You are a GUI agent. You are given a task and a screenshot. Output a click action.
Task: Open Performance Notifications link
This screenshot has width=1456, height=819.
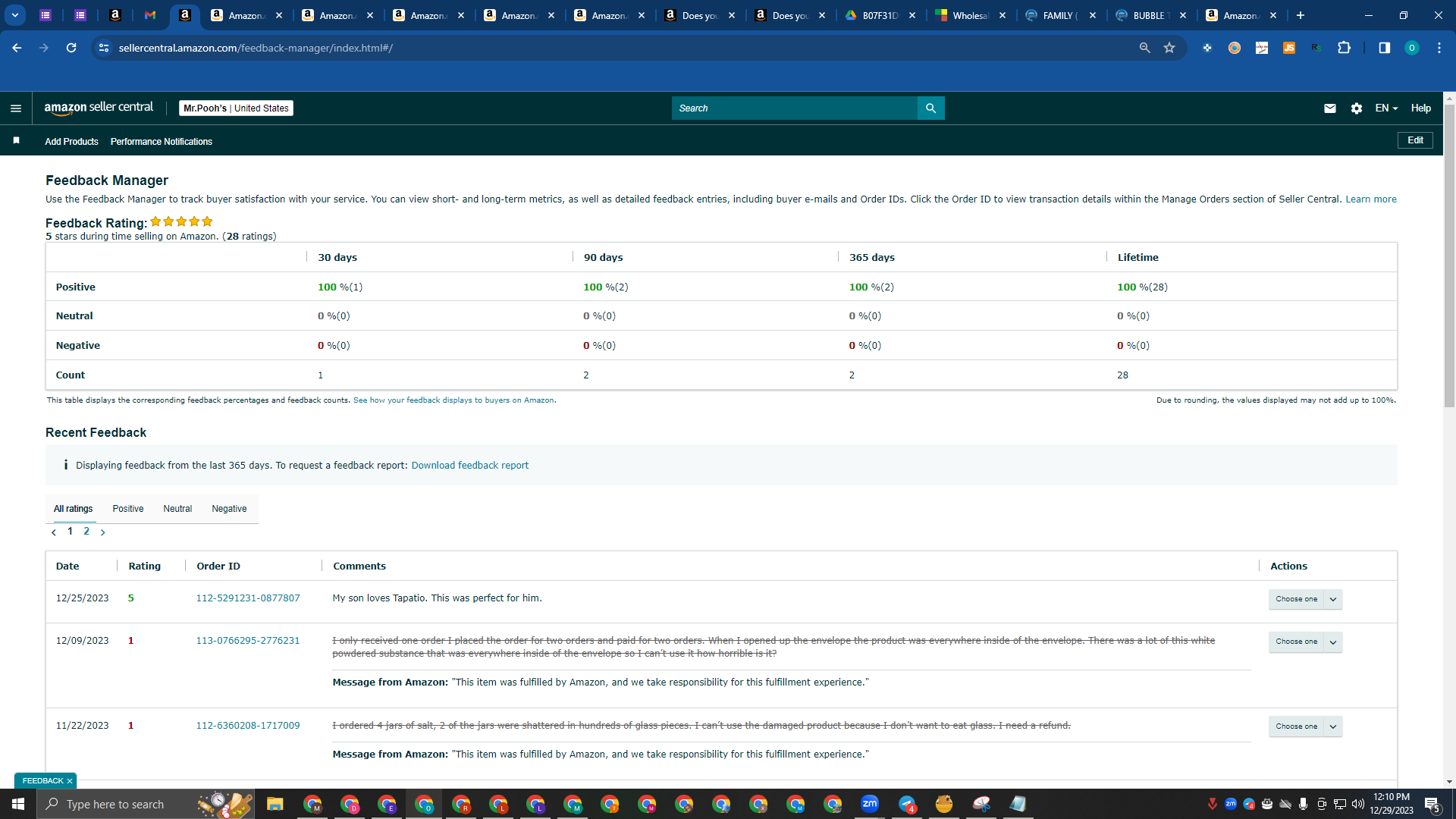coord(162,142)
